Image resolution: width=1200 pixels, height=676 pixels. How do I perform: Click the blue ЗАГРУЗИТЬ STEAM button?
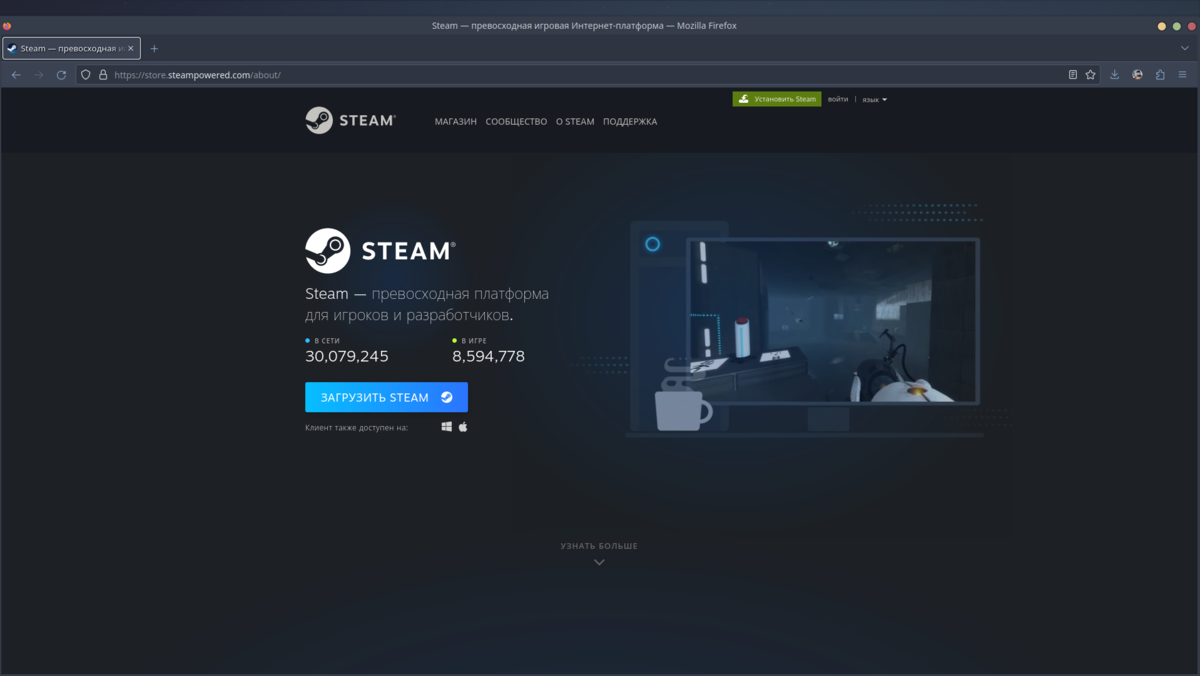[x=386, y=397]
